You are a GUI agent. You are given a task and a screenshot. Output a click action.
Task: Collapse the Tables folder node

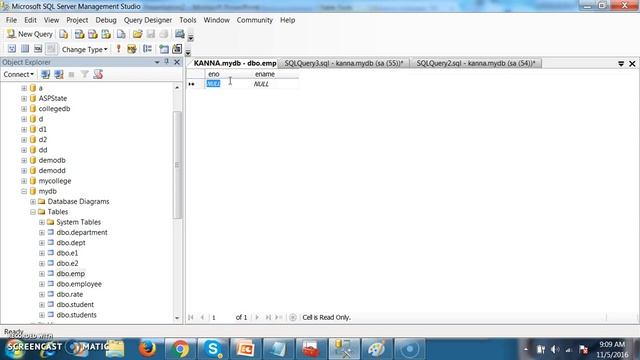[33, 212]
